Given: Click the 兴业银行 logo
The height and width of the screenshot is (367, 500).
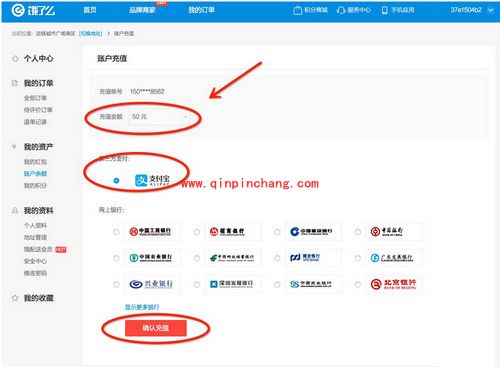Looking at the screenshot, I should 152,284.
